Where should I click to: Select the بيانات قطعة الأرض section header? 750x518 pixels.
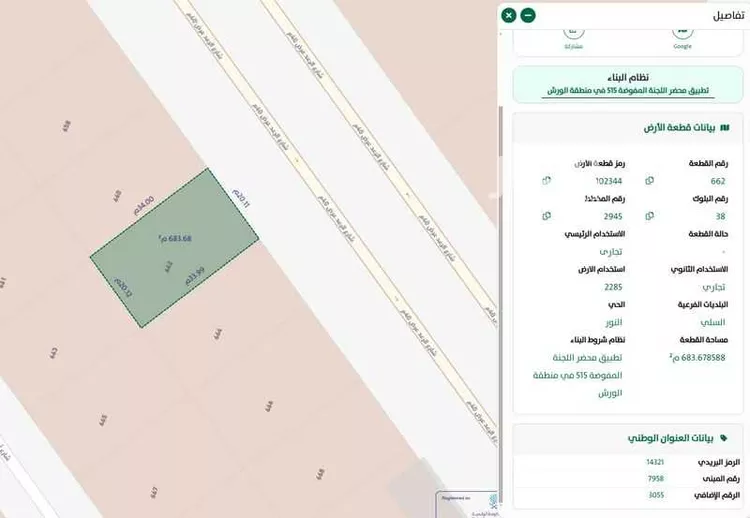628,128
